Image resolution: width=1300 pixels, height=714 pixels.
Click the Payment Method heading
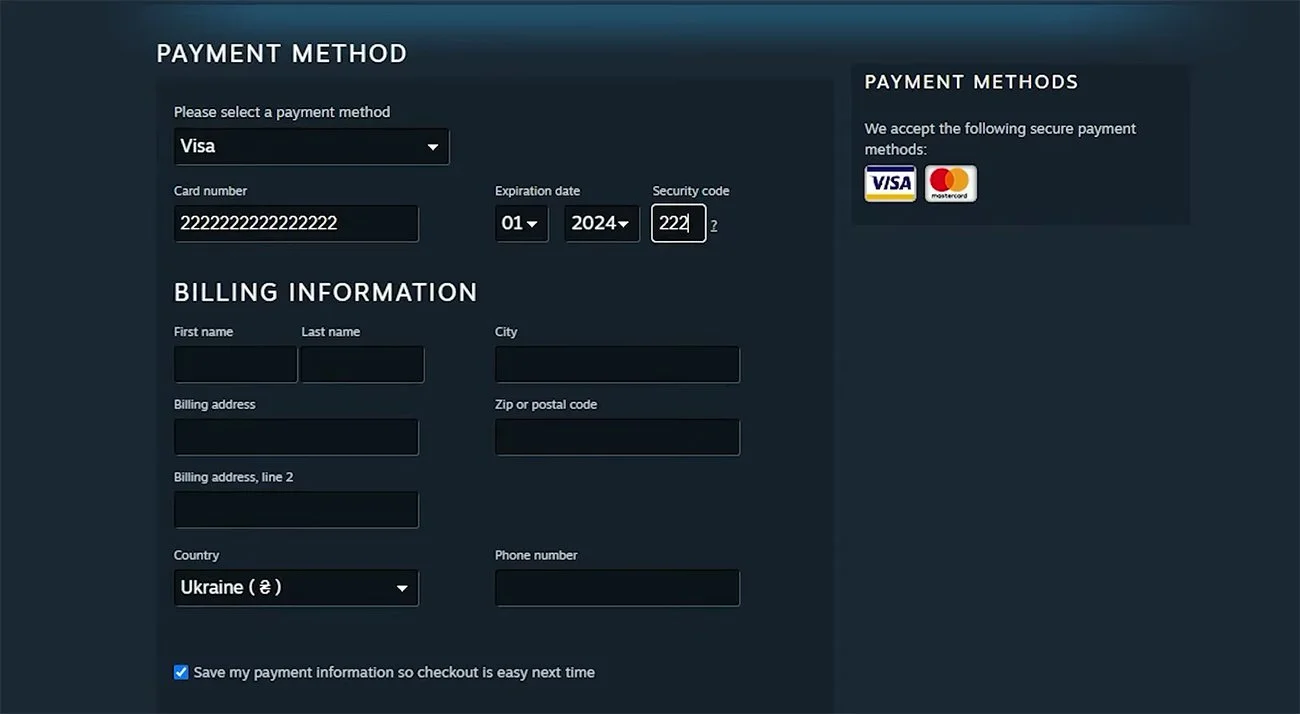[282, 54]
